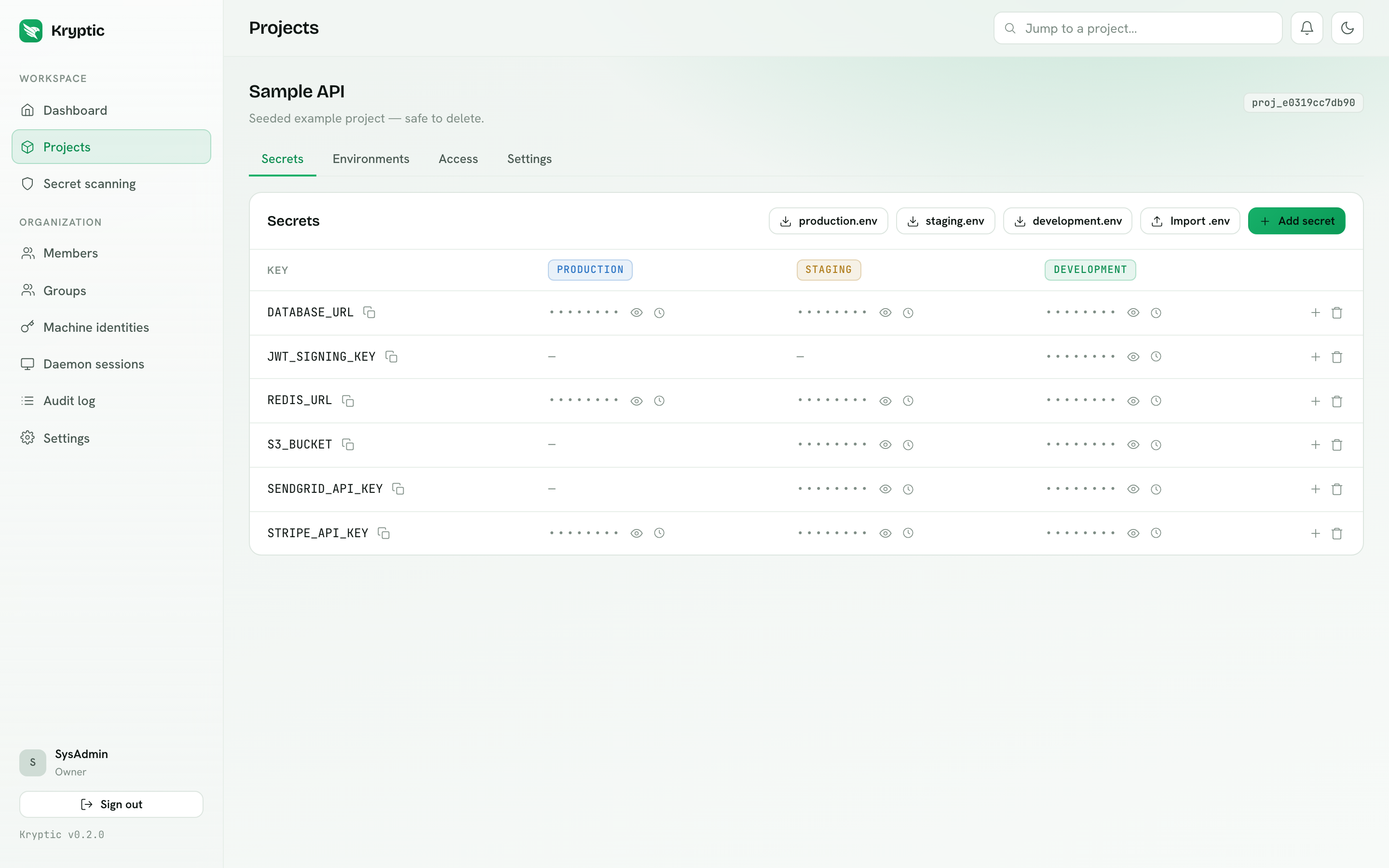Delete the SENDGRID_API_KEY secret

coord(1337,489)
